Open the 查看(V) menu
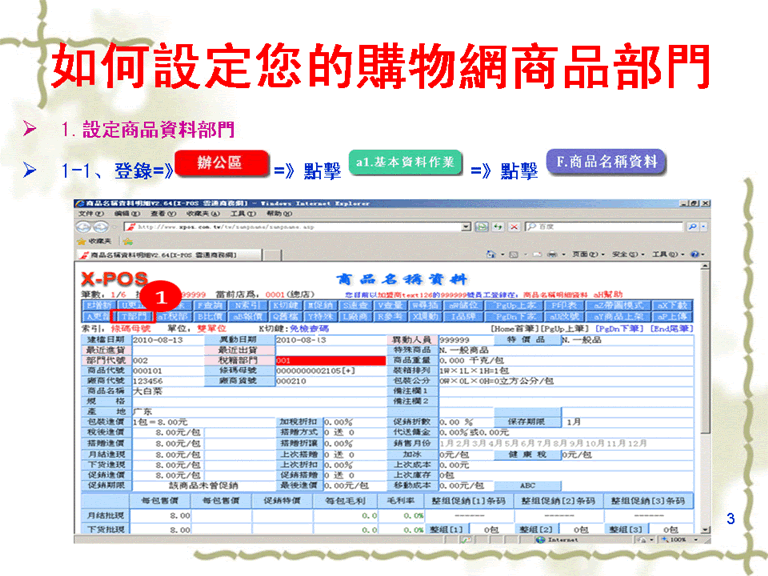The height and width of the screenshot is (576, 768). pos(163,214)
